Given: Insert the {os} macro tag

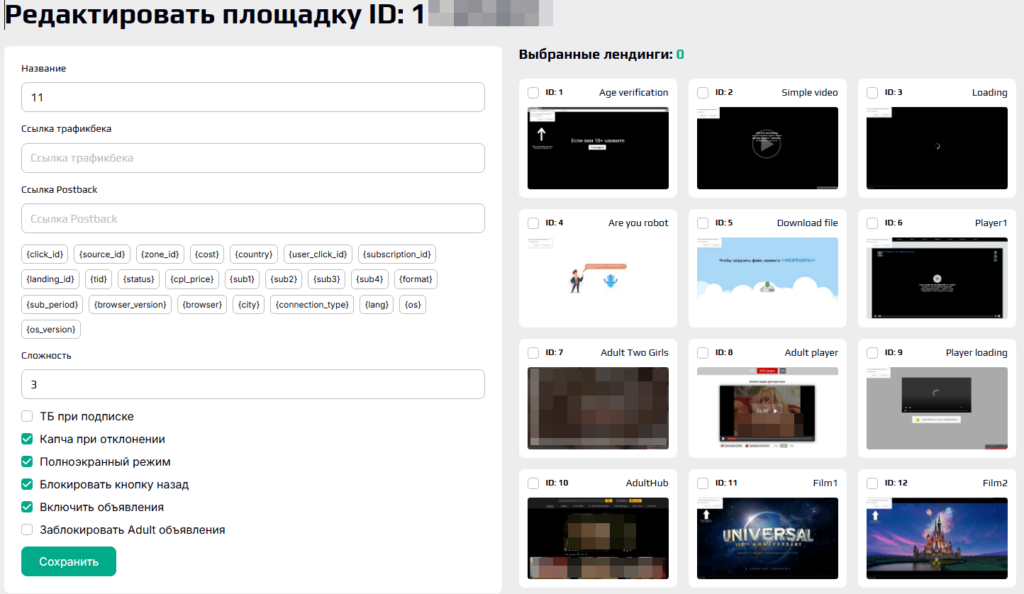Looking at the screenshot, I should coord(413,304).
